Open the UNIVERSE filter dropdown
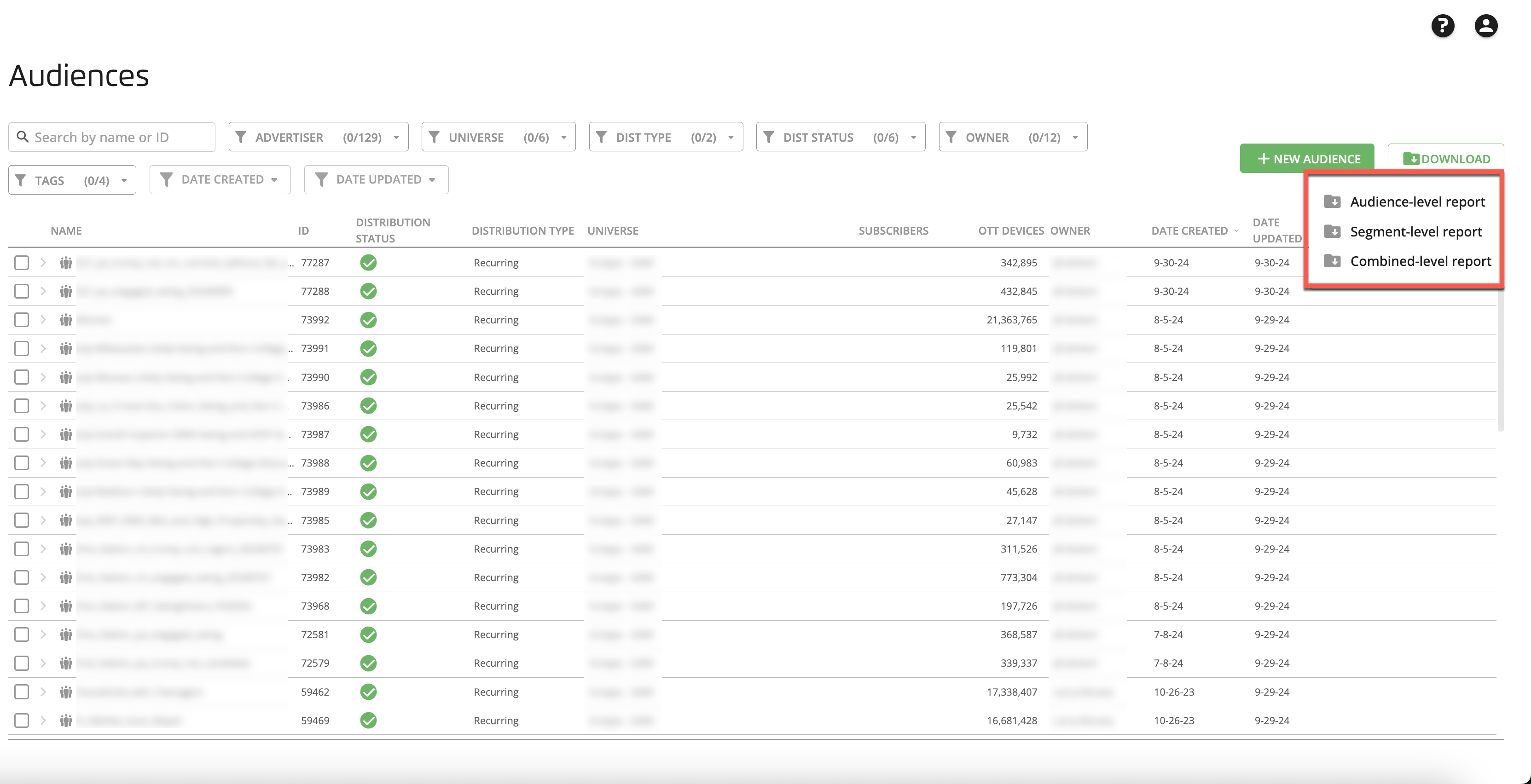Screen dimensions: 1531x784 498,137
